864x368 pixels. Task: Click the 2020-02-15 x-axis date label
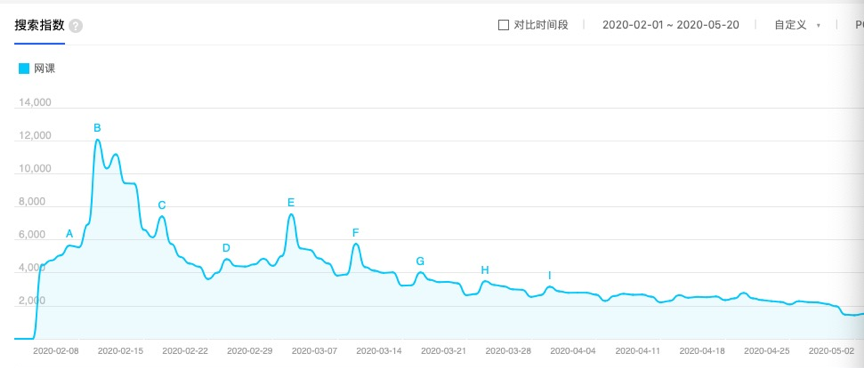coord(124,351)
